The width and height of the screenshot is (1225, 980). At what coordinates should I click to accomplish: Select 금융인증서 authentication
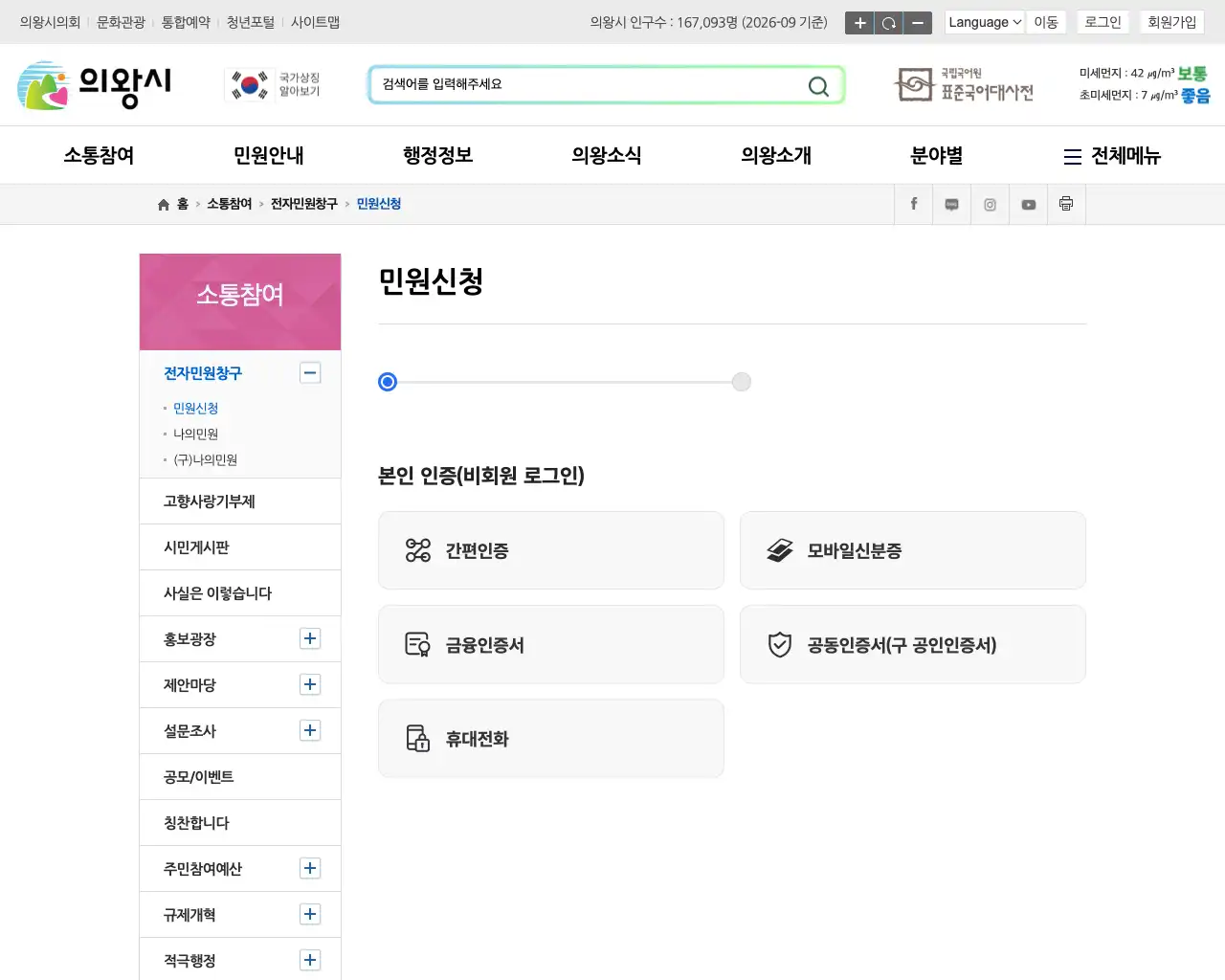(551, 644)
